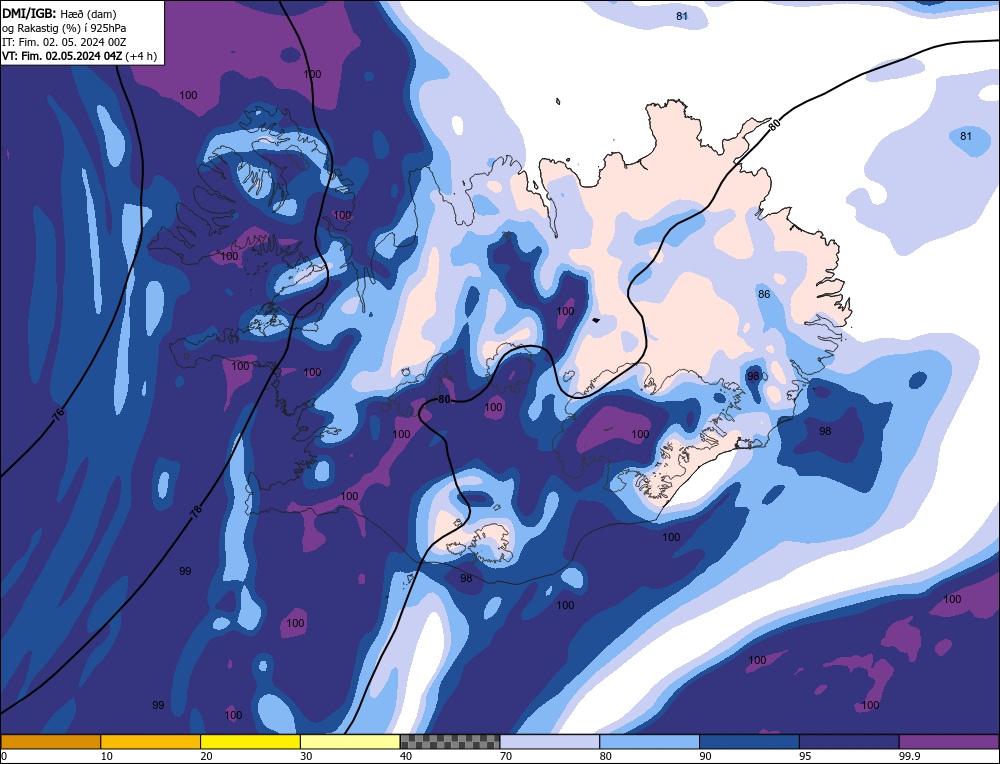Select the "IT: Fim. 02. 05. 2024 00Z" line
The height and width of the screenshot is (764, 1000).
[64, 42]
